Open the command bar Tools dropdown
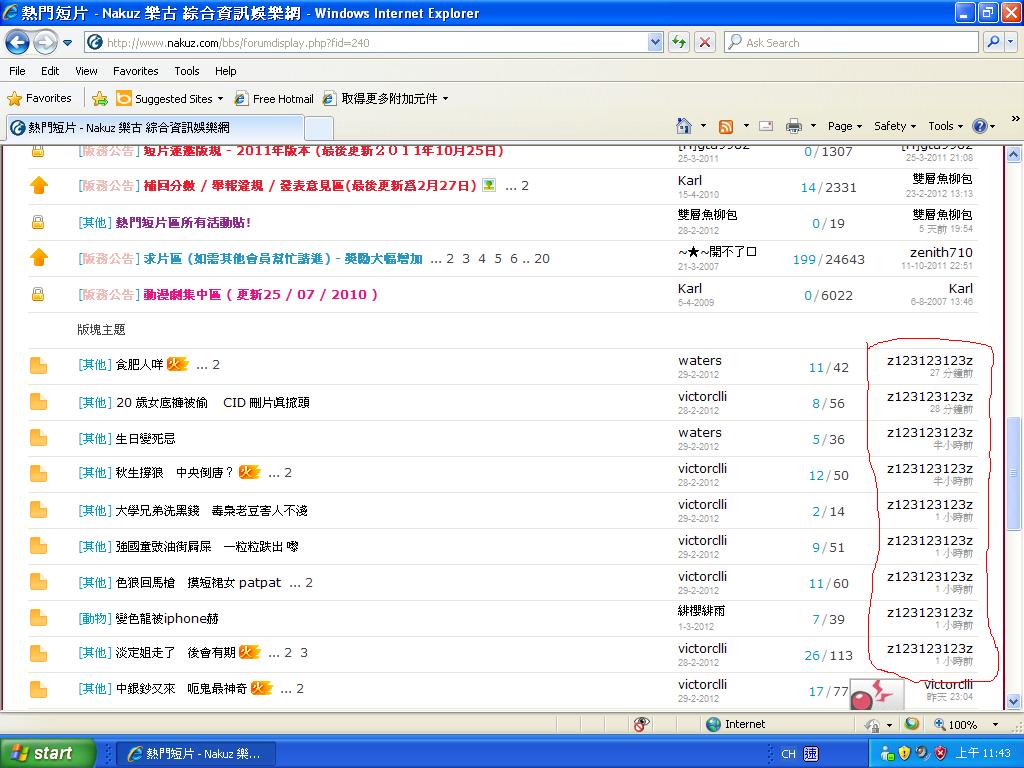This screenshot has width=1024, height=768. point(946,126)
